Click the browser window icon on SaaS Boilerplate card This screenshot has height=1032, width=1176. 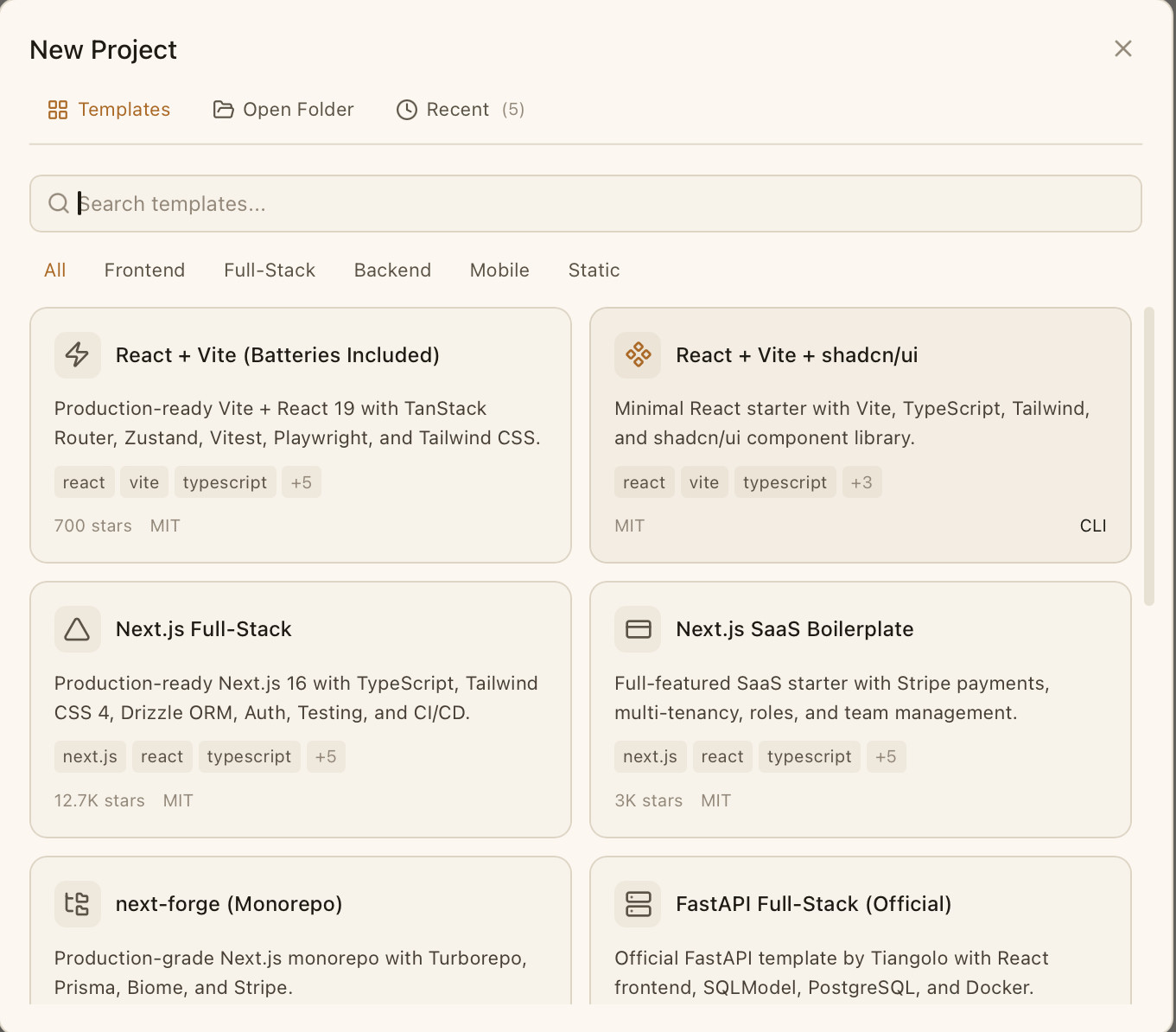click(637, 629)
